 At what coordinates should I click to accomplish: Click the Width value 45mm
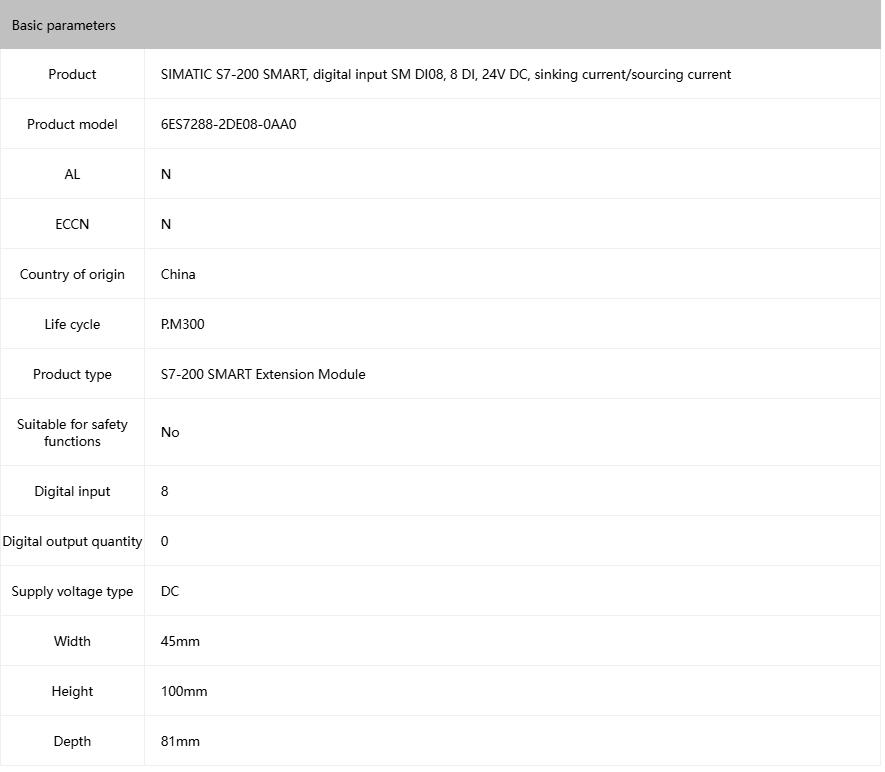[x=180, y=641]
